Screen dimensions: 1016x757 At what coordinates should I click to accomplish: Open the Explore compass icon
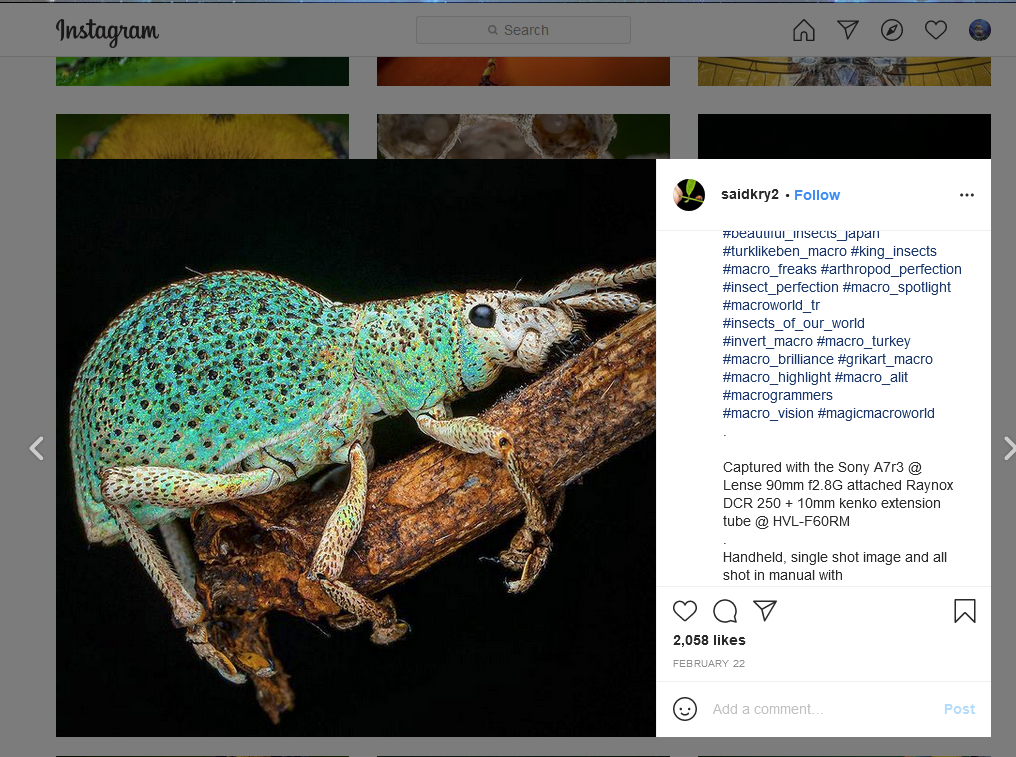pyautogui.click(x=892, y=30)
